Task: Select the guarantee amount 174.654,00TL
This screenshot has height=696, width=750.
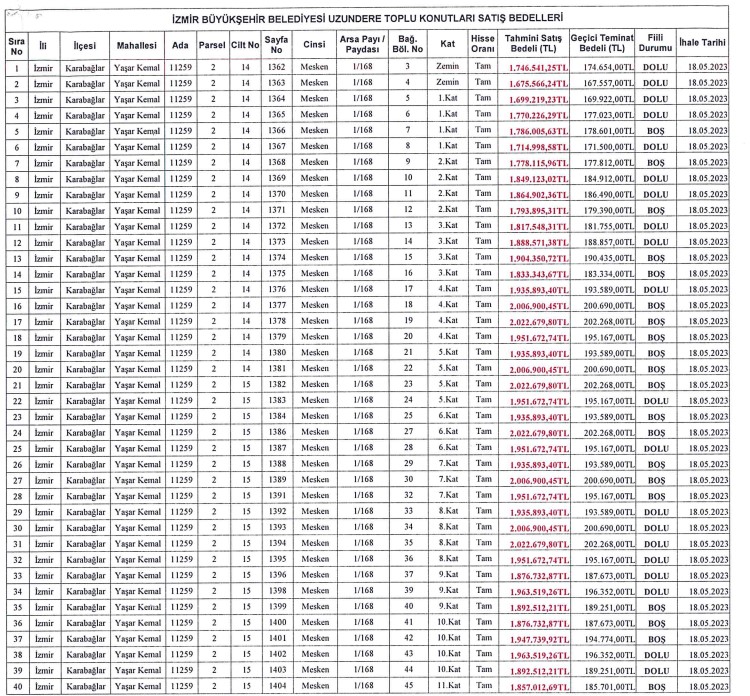Action: click(x=608, y=67)
